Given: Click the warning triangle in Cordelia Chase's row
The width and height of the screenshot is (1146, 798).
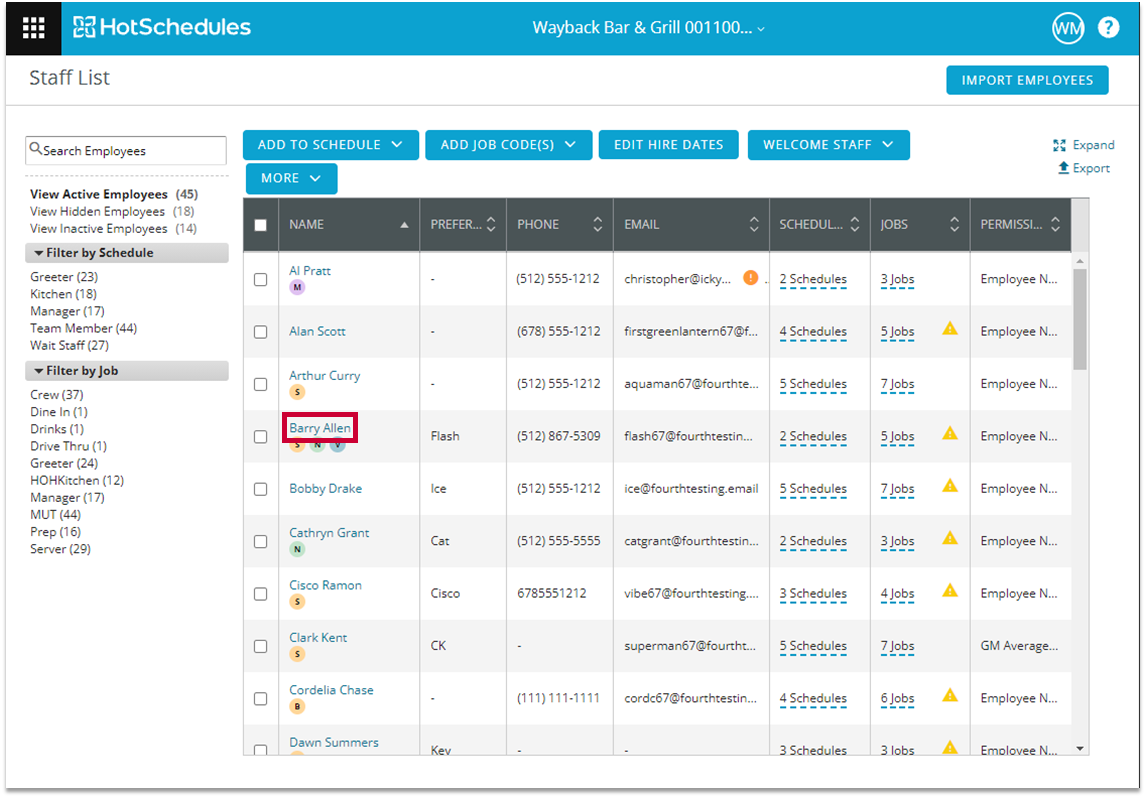Looking at the screenshot, I should 949,695.
